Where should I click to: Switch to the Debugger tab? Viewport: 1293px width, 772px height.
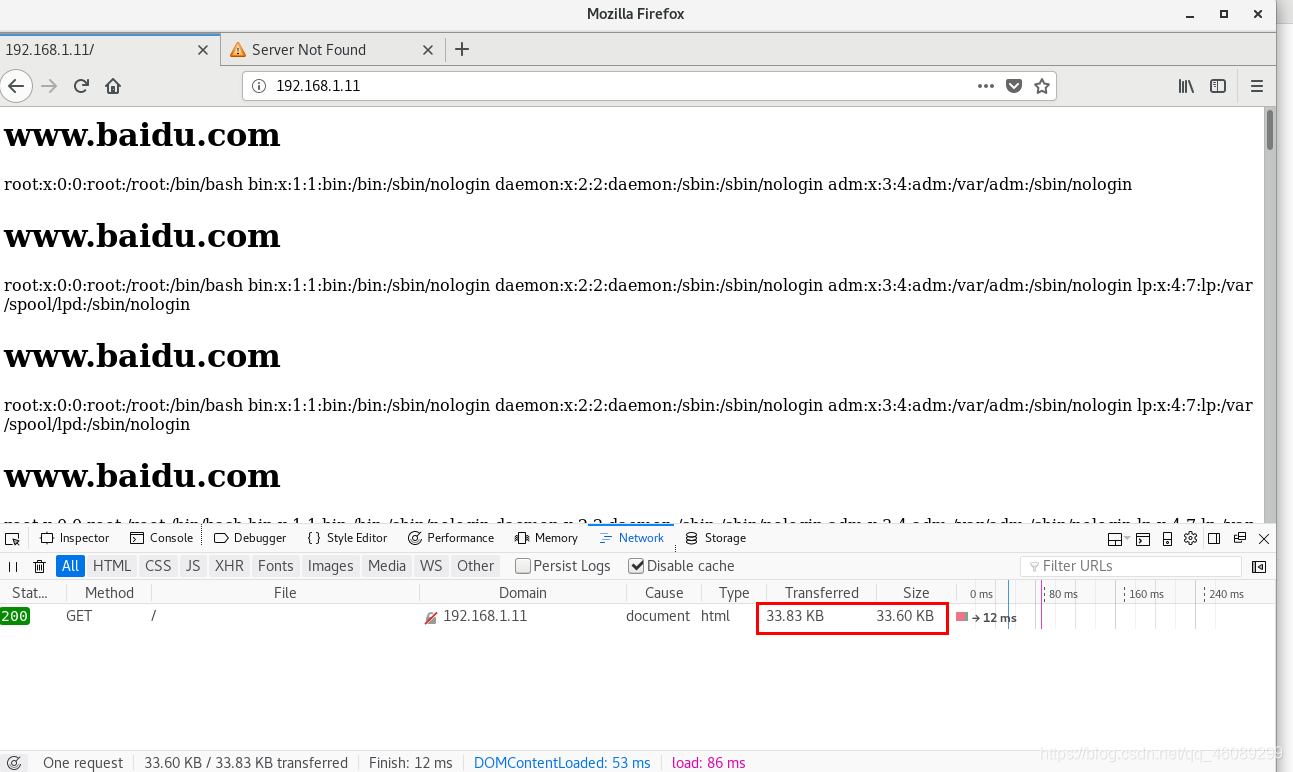pyautogui.click(x=250, y=538)
